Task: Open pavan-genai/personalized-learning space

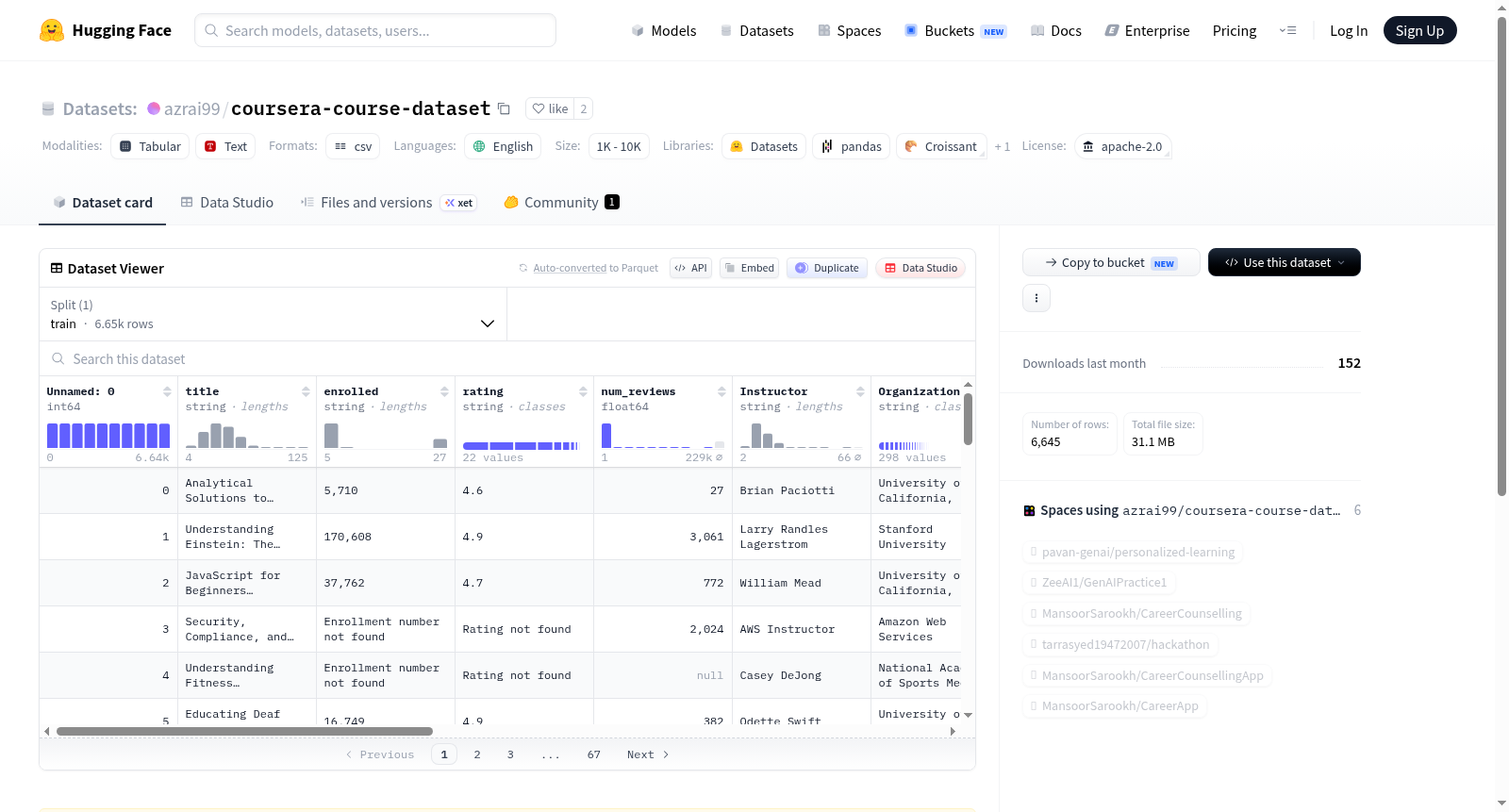Action: 1132,552
